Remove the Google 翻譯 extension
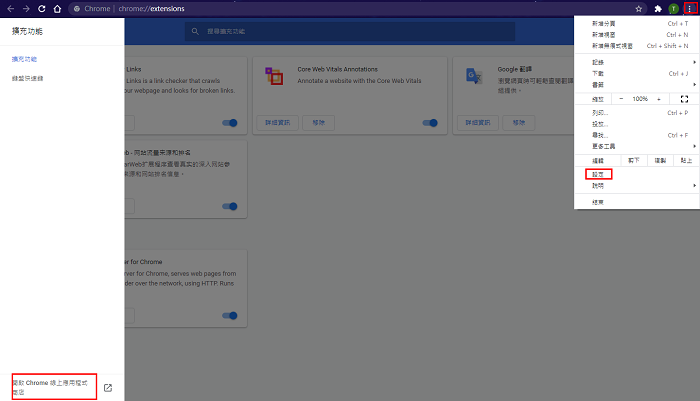Viewport: 700px width, 401px height. (518, 122)
